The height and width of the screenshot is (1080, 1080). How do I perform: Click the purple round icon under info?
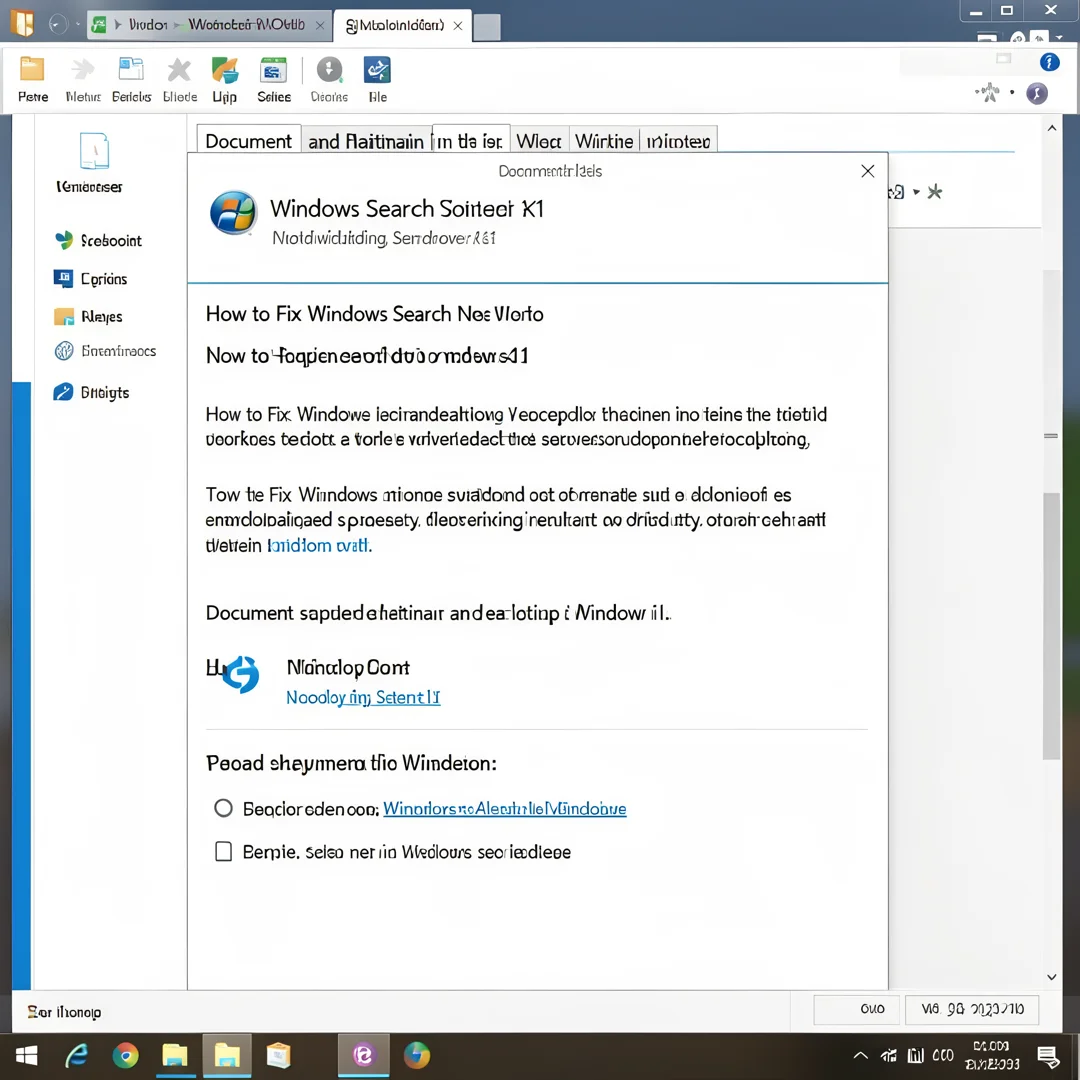tap(1037, 93)
